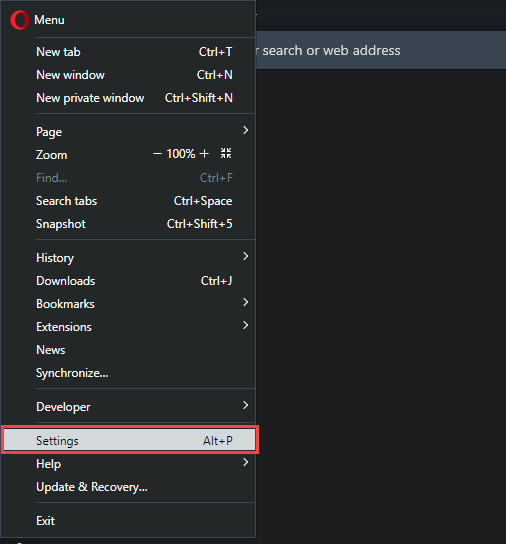Click the red Opera logo icon

tap(19, 20)
